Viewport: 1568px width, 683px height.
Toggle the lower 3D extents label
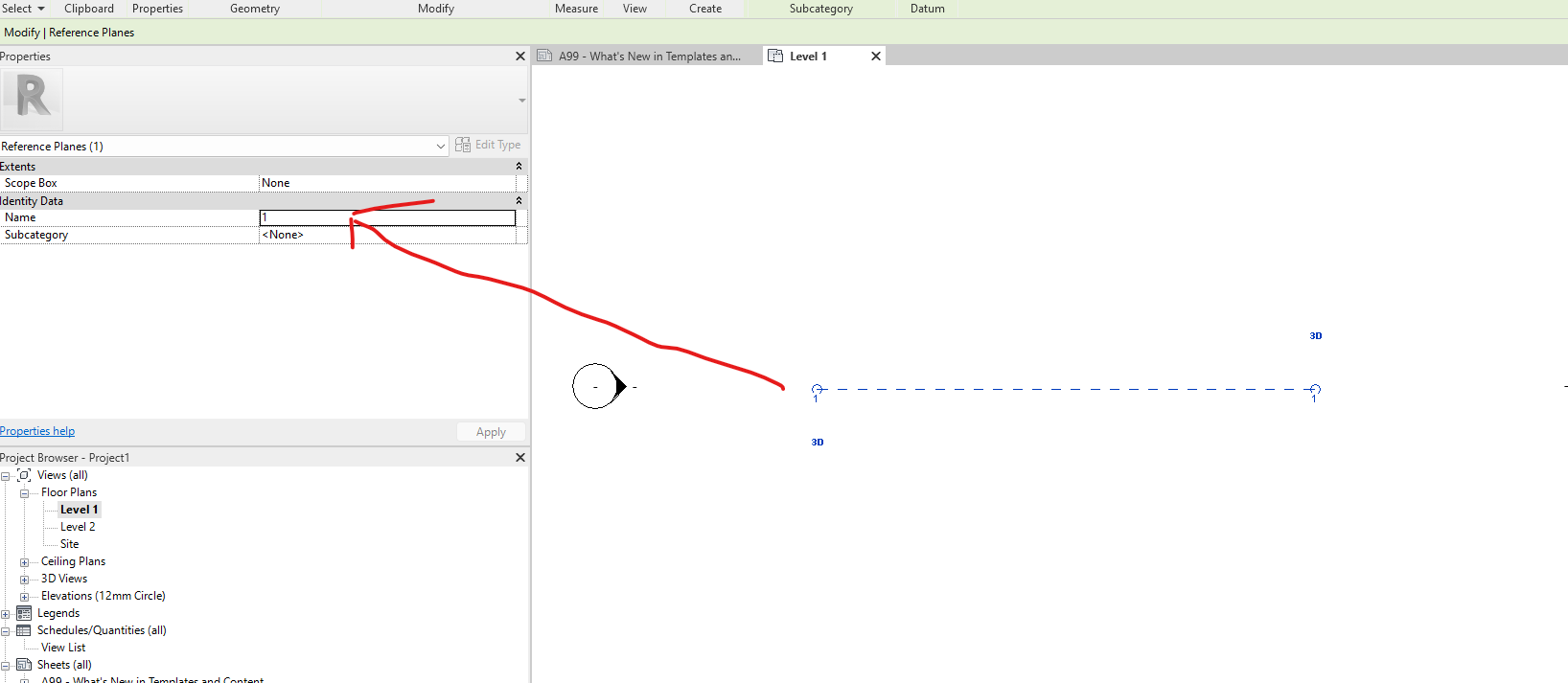[x=817, y=443]
